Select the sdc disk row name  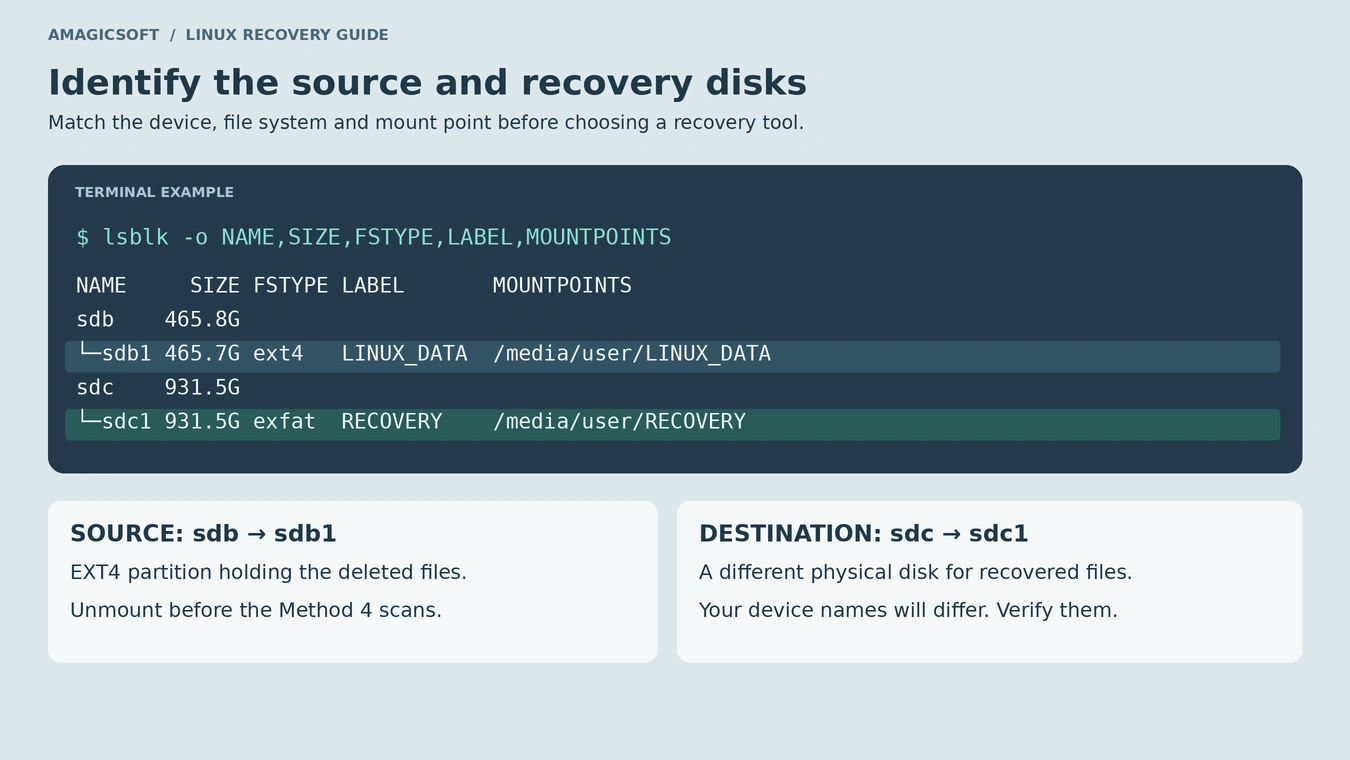95,388
